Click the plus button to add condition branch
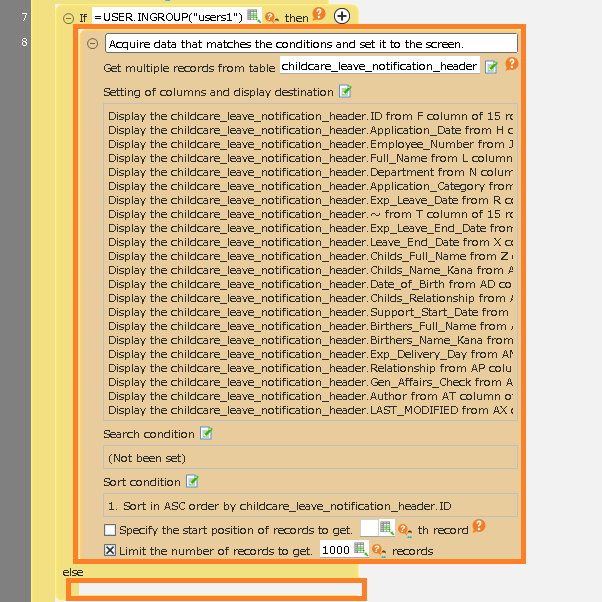 tap(342, 16)
